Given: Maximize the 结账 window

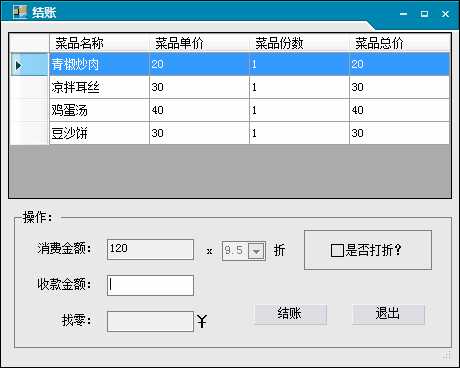Looking at the screenshot, I should [424, 14].
